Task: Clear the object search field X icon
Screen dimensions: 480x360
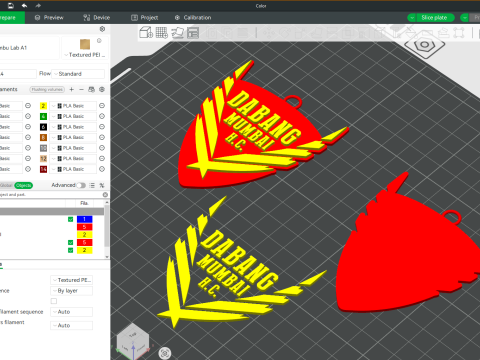Action: (x=105, y=195)
